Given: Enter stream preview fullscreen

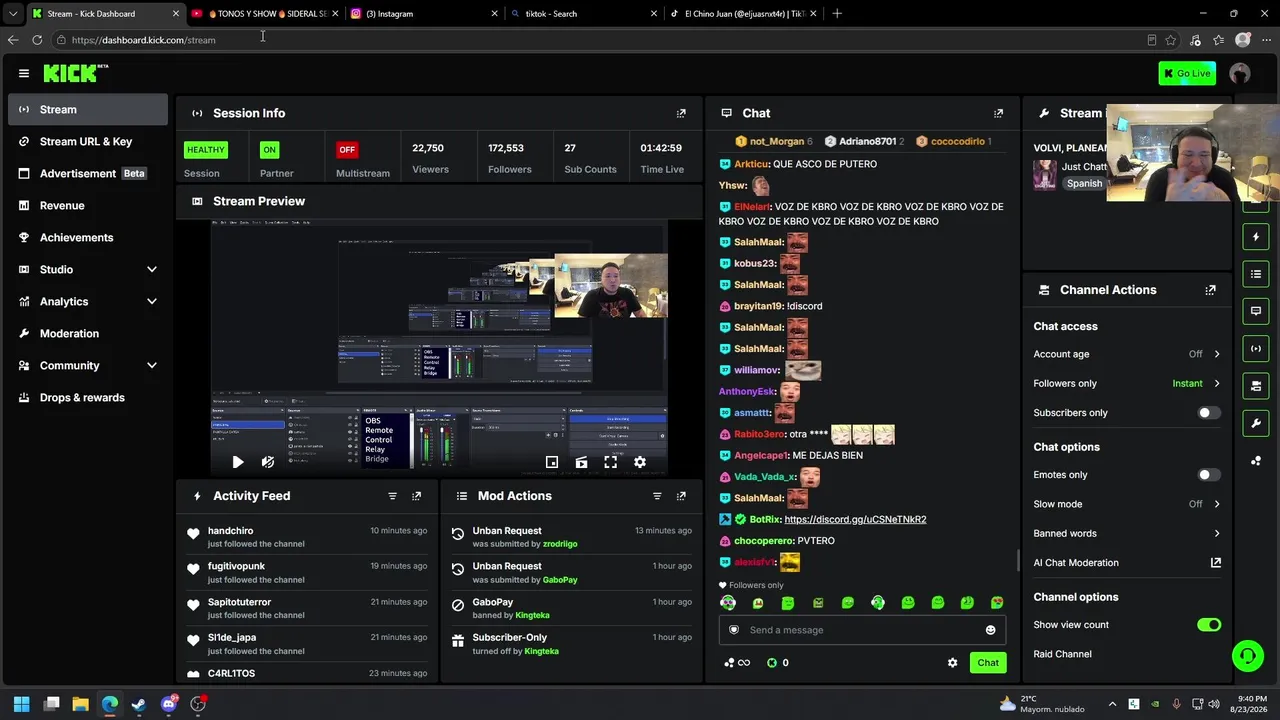Looking at the screenshot, I should click(x=610, y=462).
